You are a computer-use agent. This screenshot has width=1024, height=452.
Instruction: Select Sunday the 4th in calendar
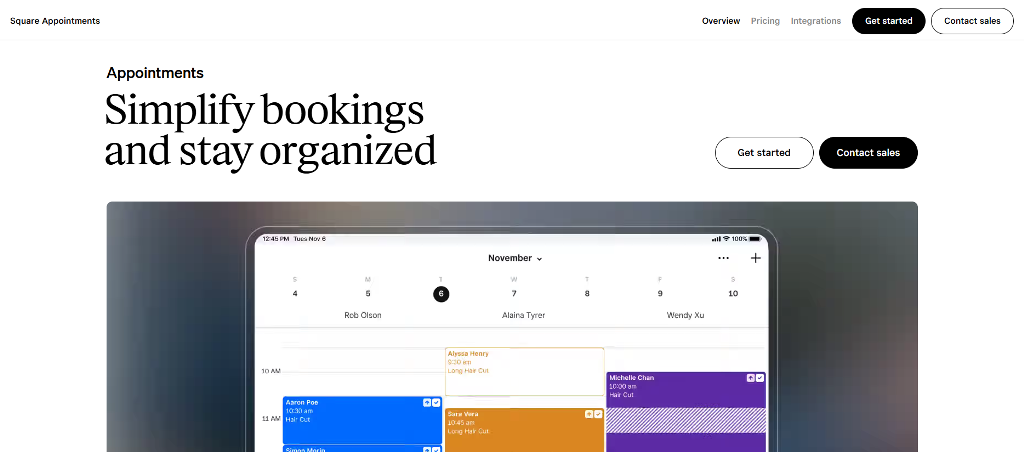coord(295,293)
